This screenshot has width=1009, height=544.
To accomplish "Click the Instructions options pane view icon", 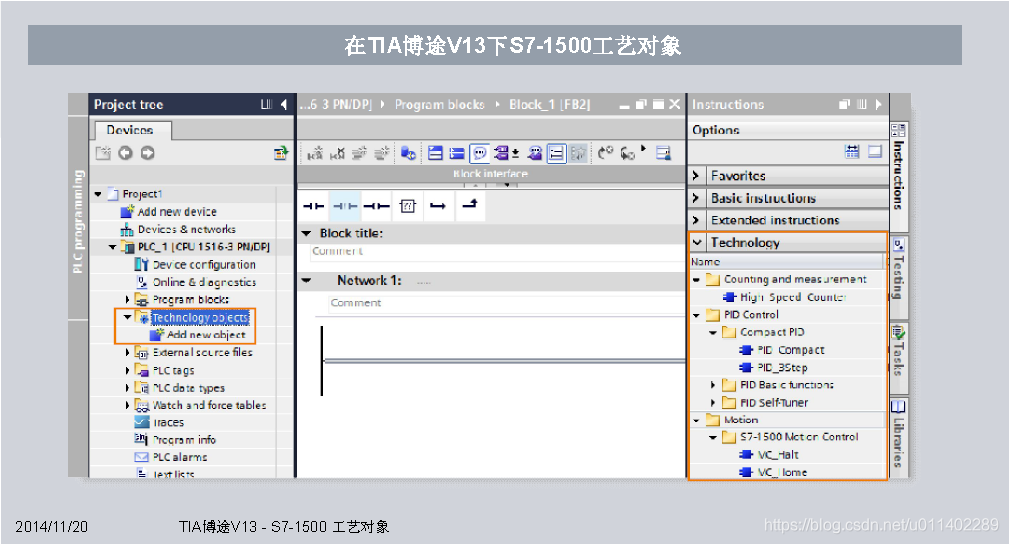I will pyautogui.click(x=875, y=152).
